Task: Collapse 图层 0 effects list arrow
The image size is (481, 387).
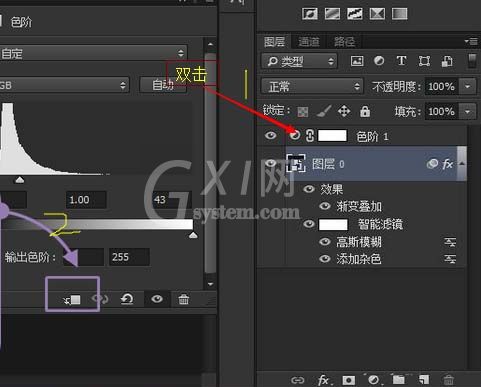Action: pyautogui.click(x=462, y=163)
